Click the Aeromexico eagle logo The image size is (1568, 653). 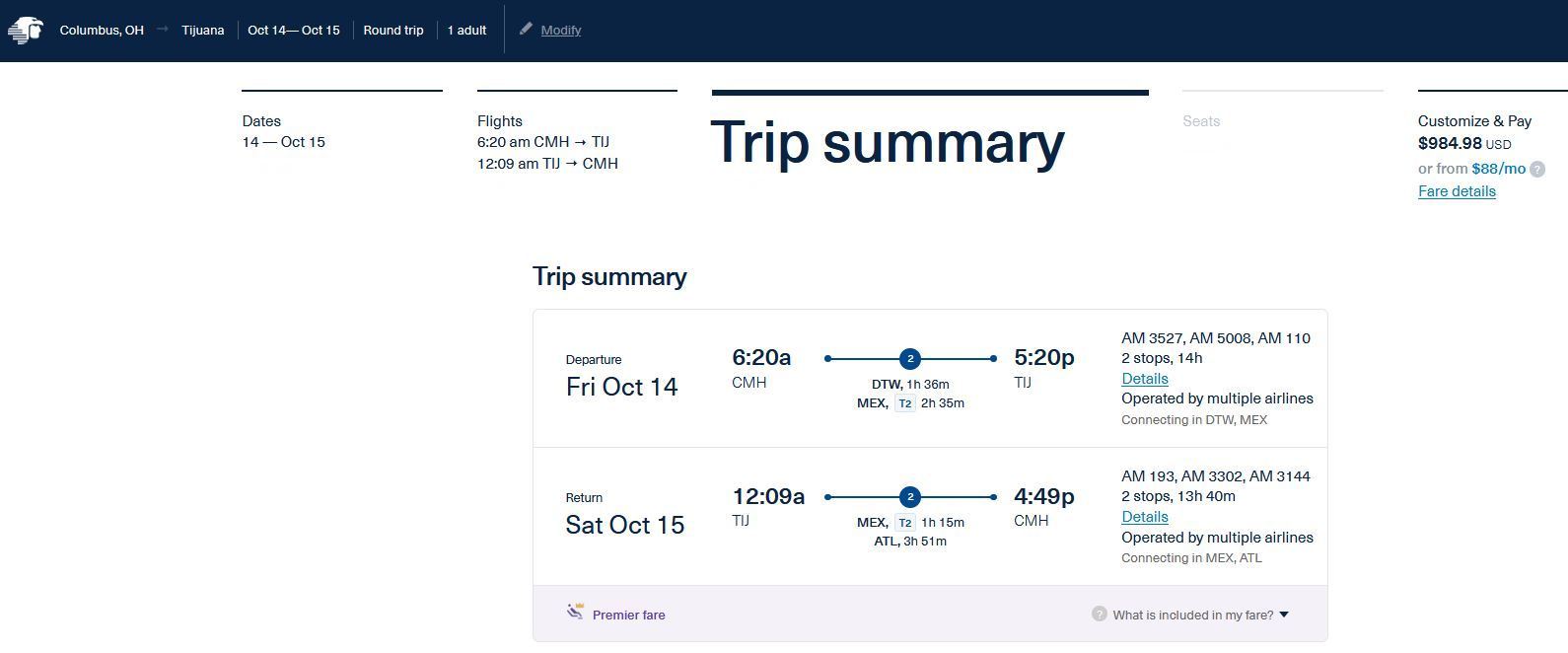pyautogui.click(x=26, y=30)
